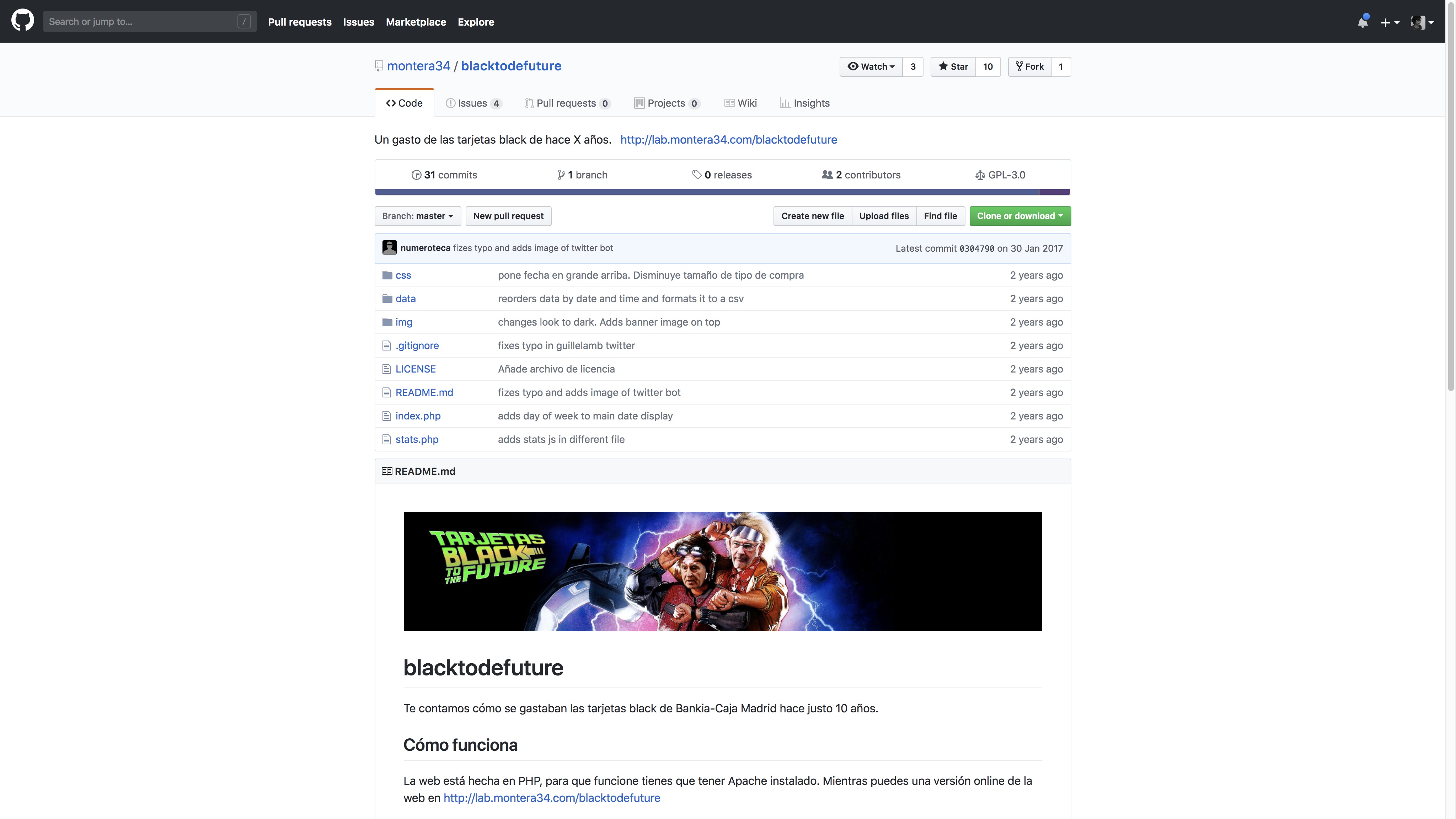
Task: Go to Explore in top navigation
Action: [476, 22]
